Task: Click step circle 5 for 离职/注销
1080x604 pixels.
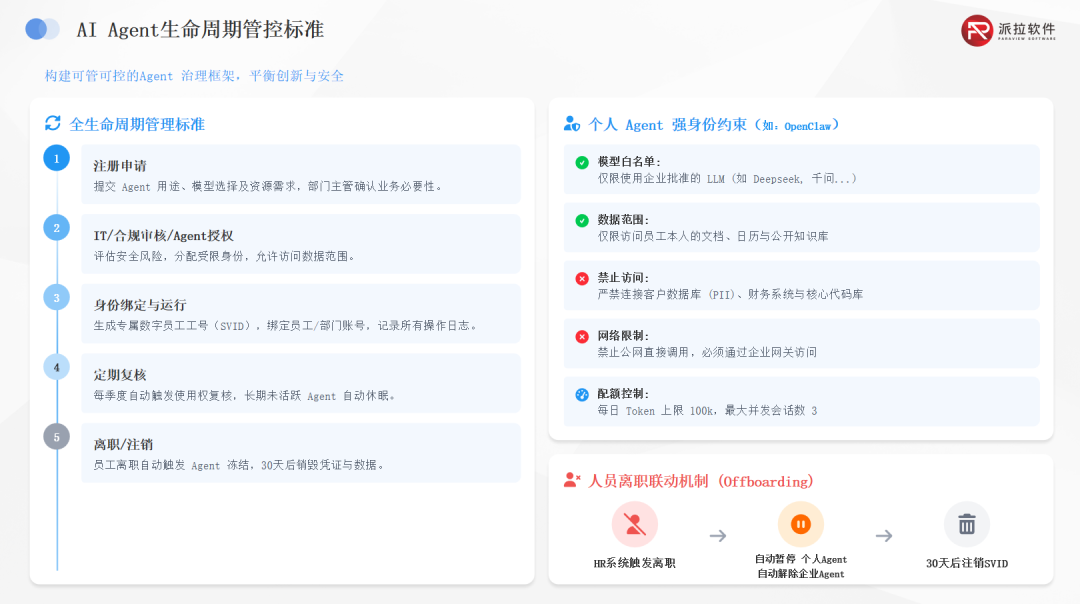Action: 56,436
